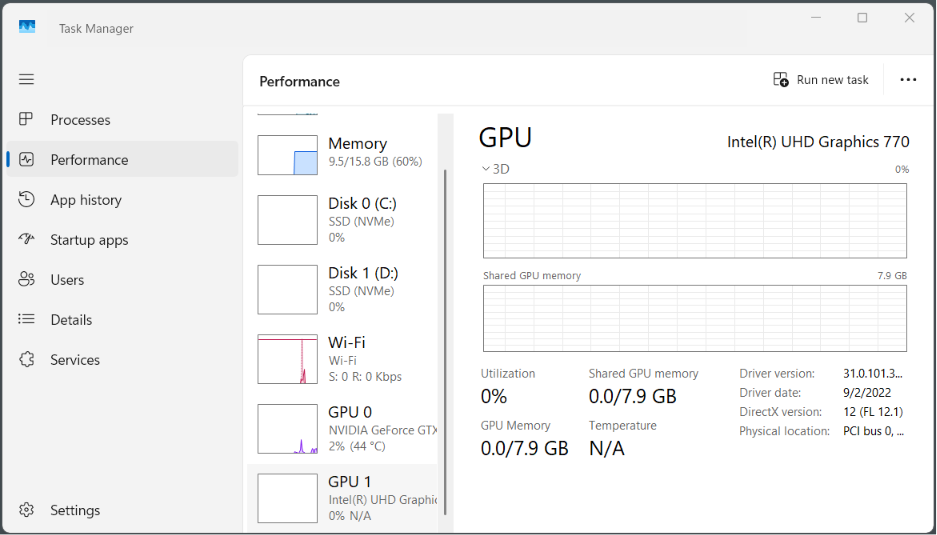This screenshot has height=535, width=937.
Task: Click the Run new task button
Action: tap(821, 80)
